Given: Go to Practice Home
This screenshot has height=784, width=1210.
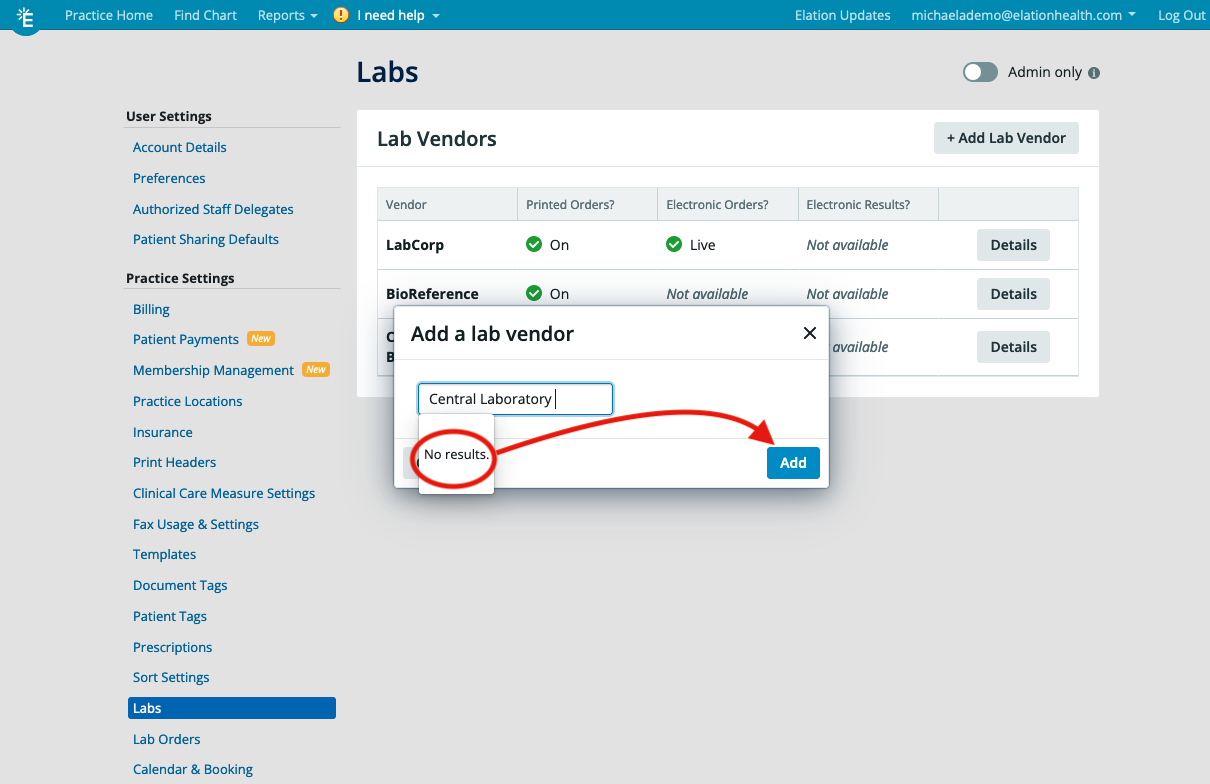Looking at the screenshot, I should (109, 15).
